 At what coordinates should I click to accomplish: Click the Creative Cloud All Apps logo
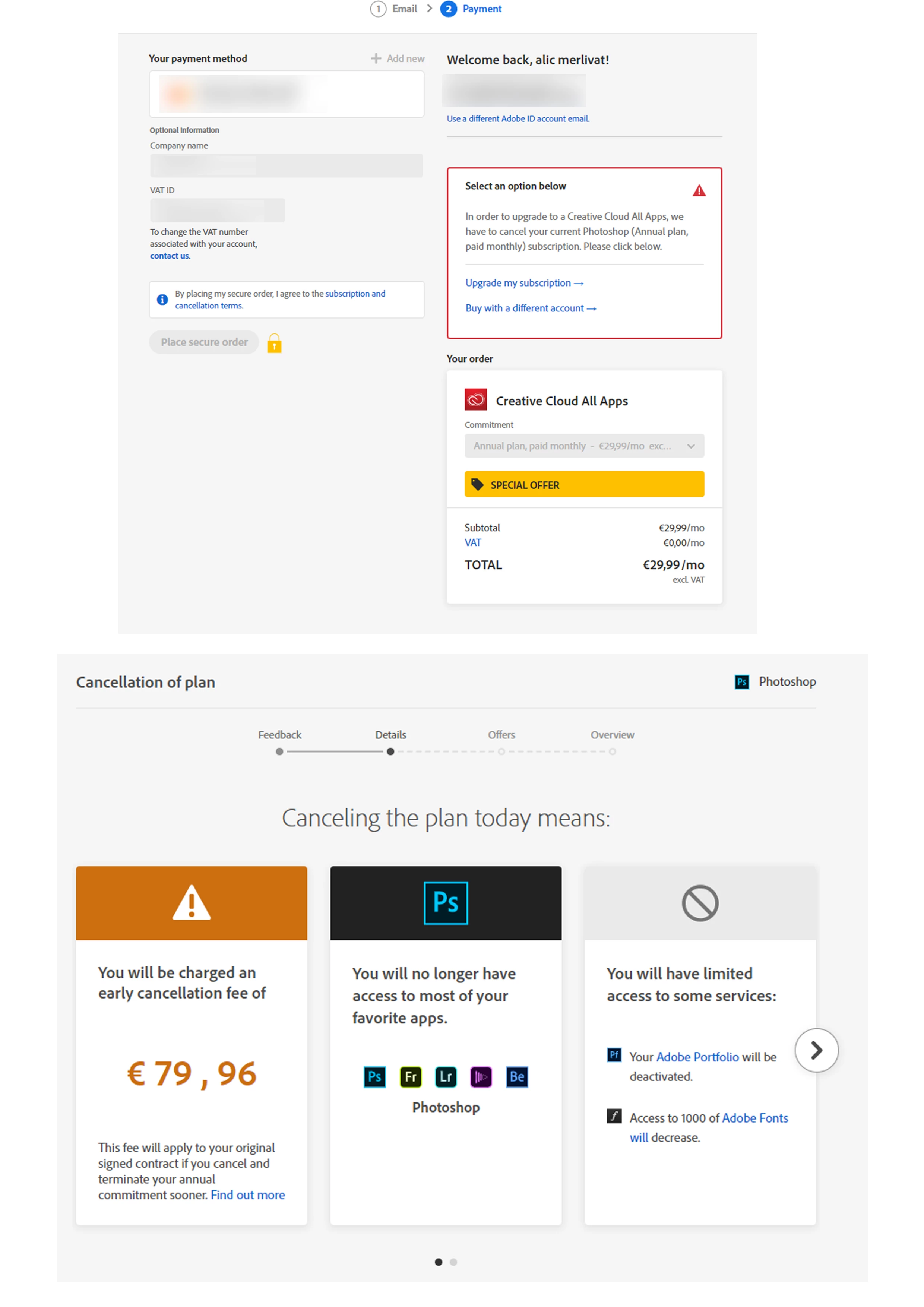tap(475, 400)
